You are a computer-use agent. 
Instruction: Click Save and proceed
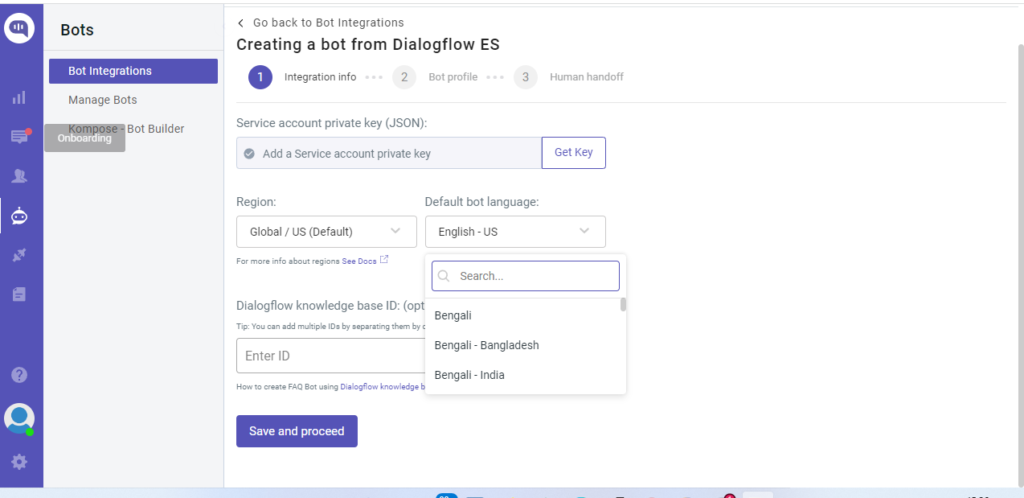(296, 431)
